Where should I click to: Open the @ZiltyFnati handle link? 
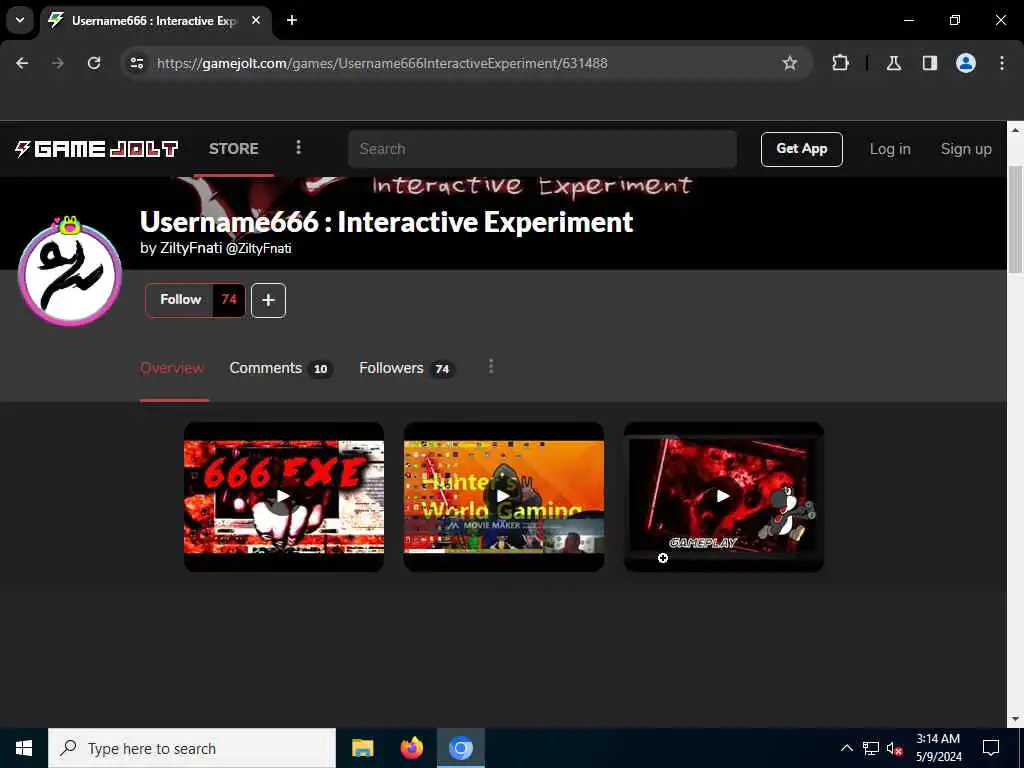[x=259, y=249]
